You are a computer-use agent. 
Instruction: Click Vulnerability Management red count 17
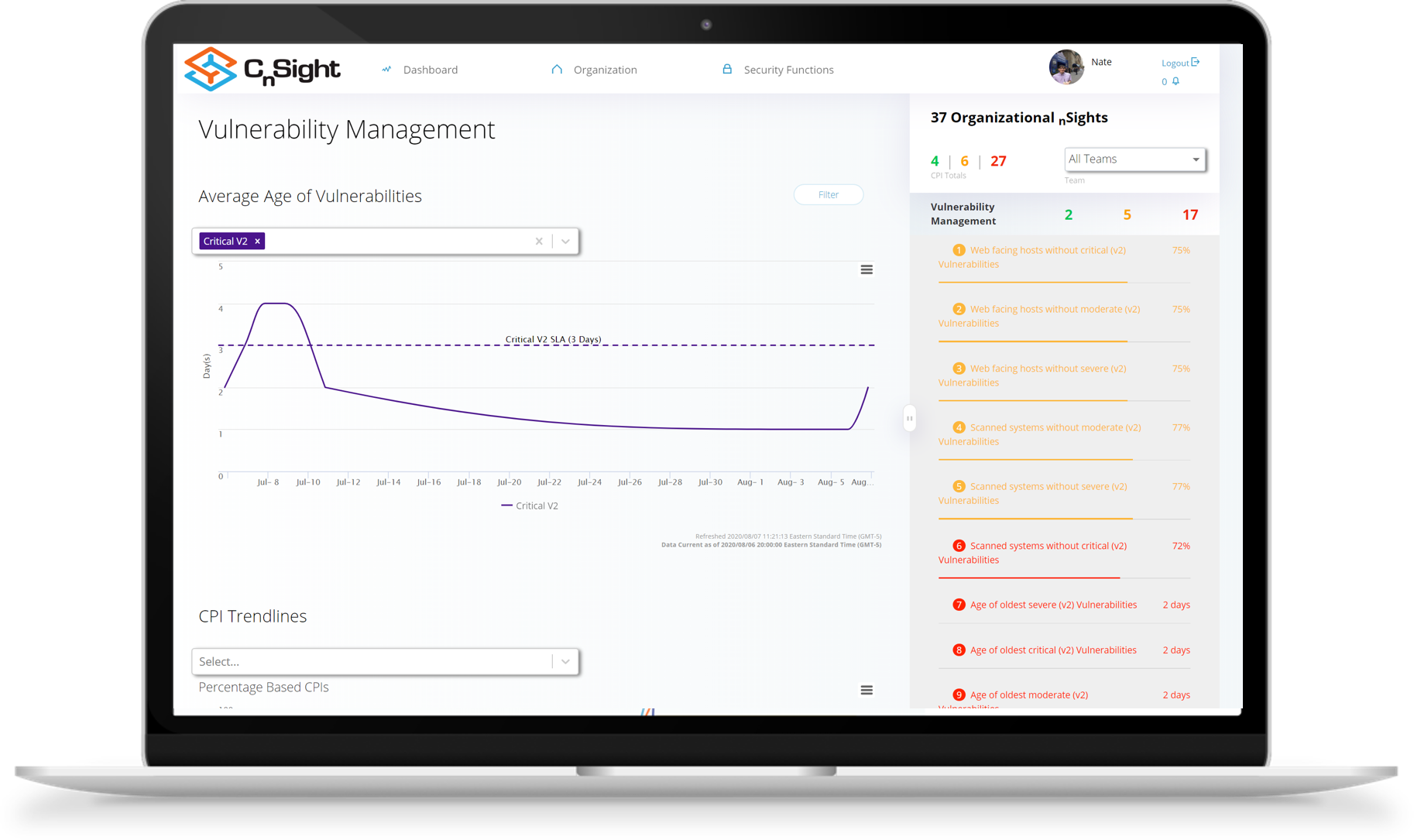pyautogui.click(x=1189, y=215)
